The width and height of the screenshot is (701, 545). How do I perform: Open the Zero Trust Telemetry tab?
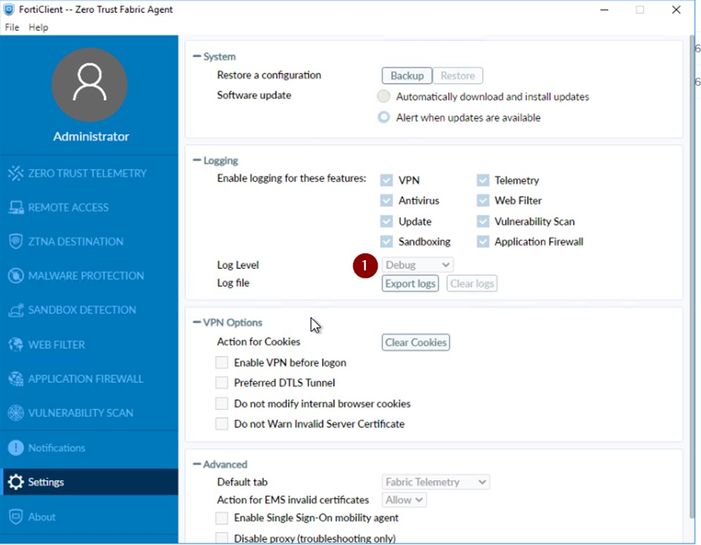89,173
